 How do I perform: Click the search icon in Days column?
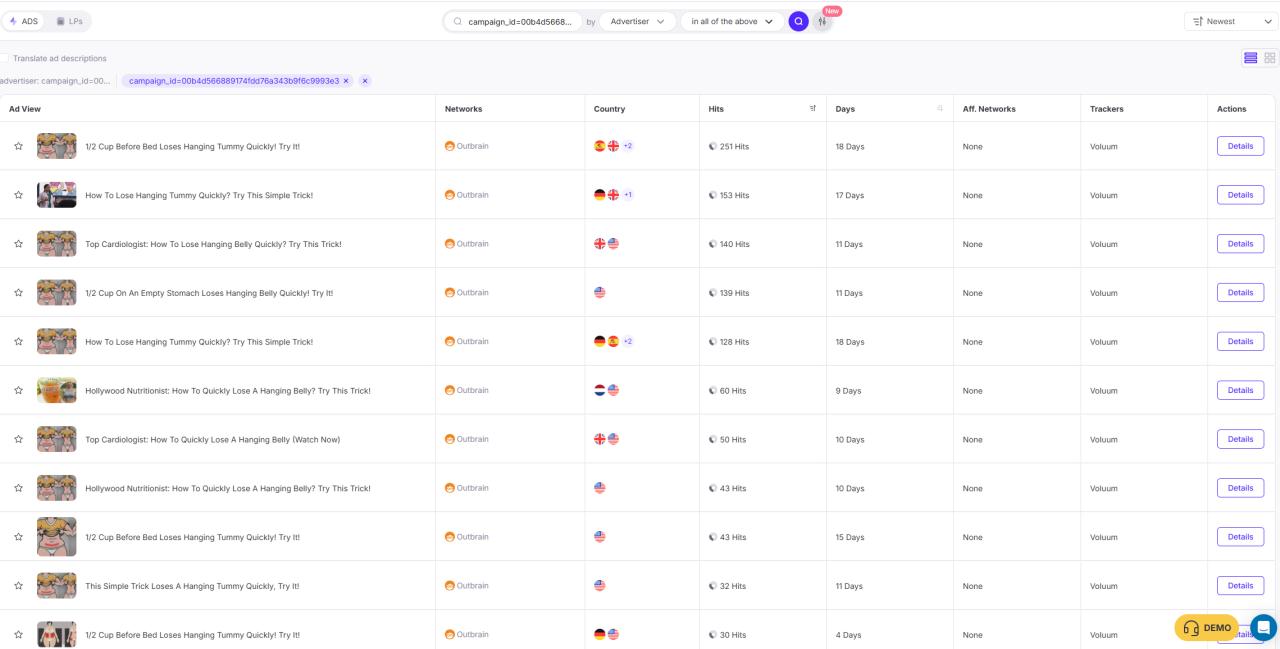pyautogui.click(x=940, y=109)
